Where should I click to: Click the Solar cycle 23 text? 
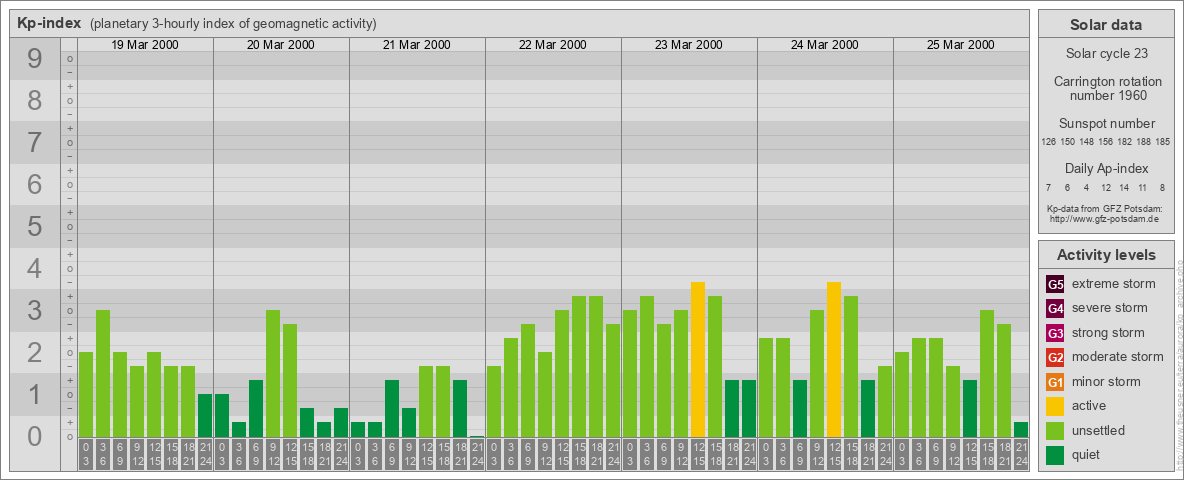click(1105, 54)
